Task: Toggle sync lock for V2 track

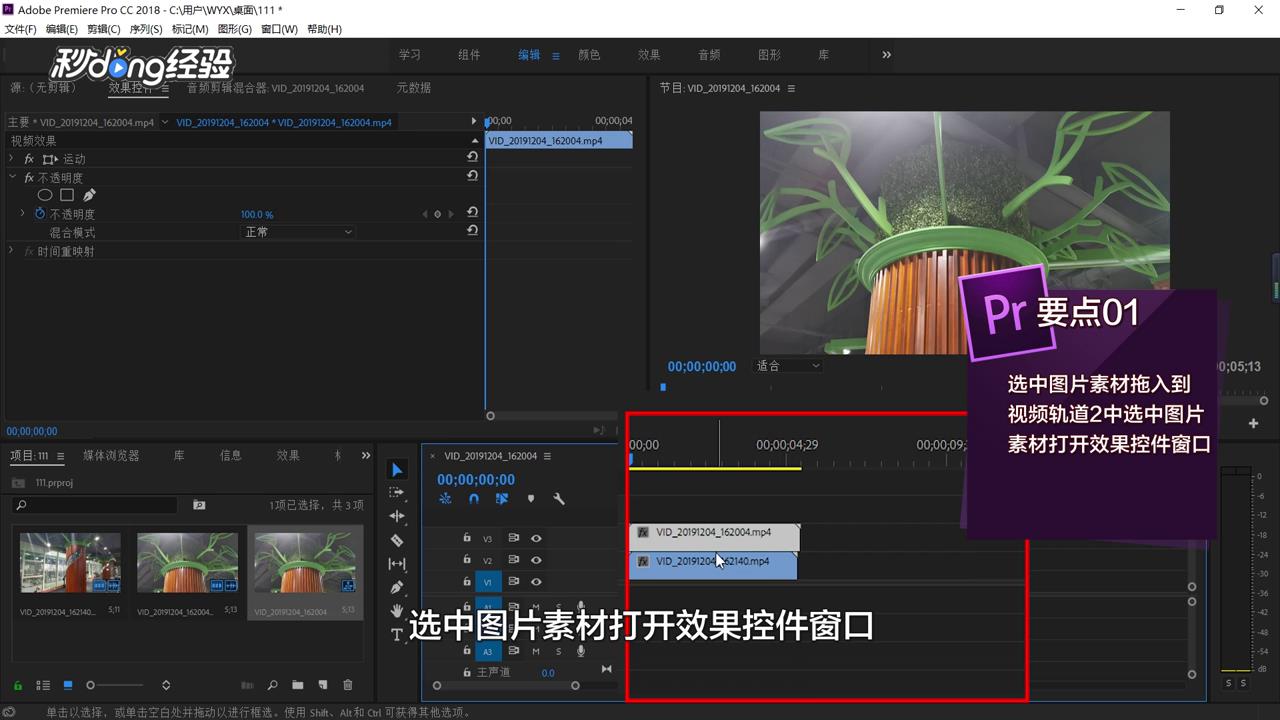Action: pos(514,560)
